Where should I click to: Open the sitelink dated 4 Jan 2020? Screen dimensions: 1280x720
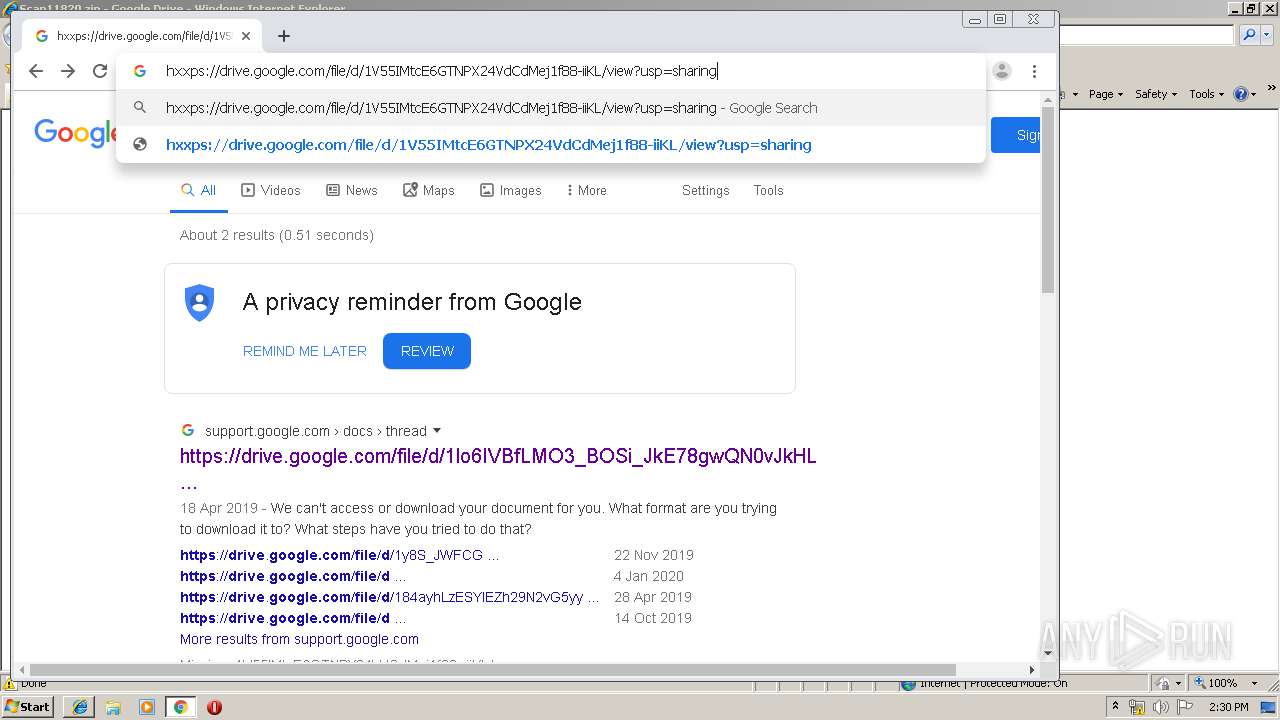point(293,576)
